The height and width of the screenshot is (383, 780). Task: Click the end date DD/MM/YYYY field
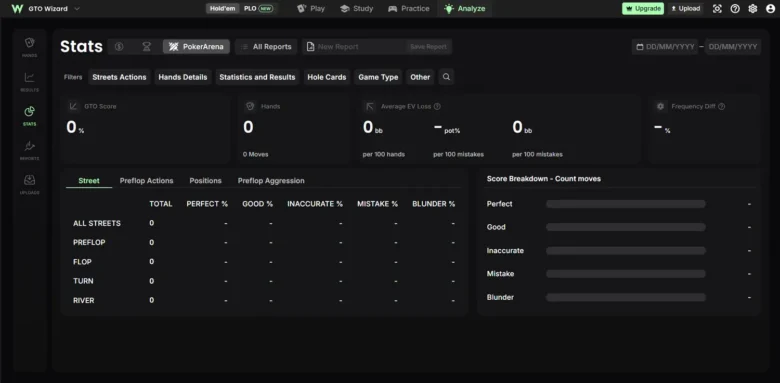click(x=733, y=47)
